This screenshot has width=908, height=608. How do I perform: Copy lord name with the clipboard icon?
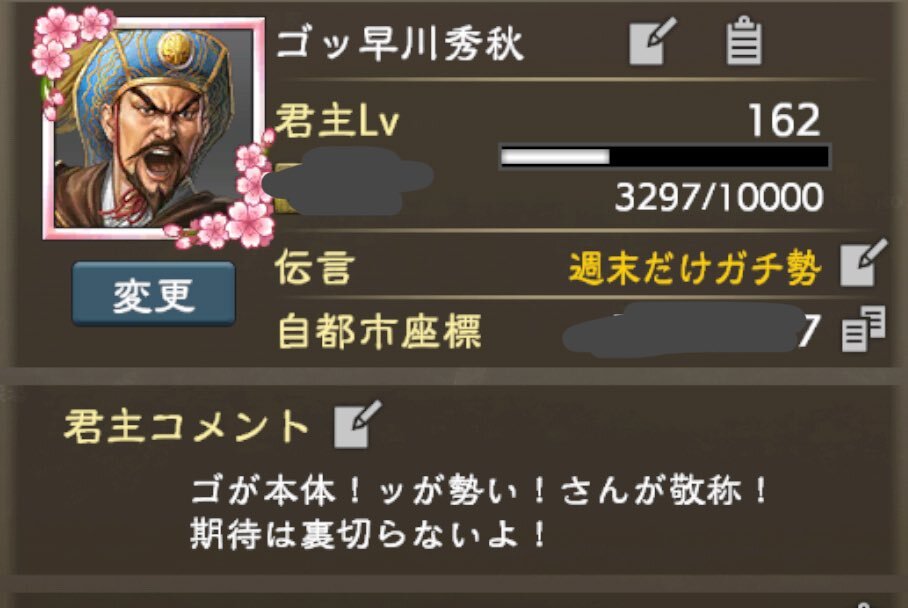coord(744,41)
